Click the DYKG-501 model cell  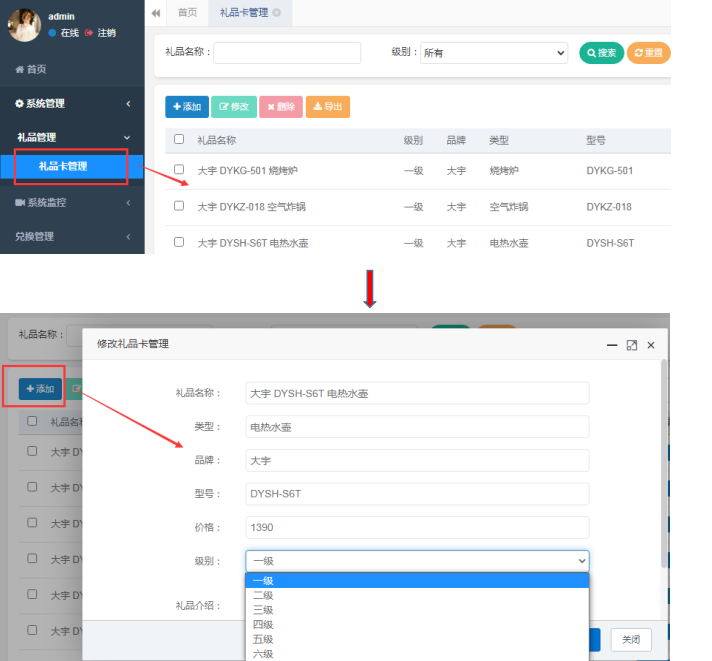(x=609, y=171)
